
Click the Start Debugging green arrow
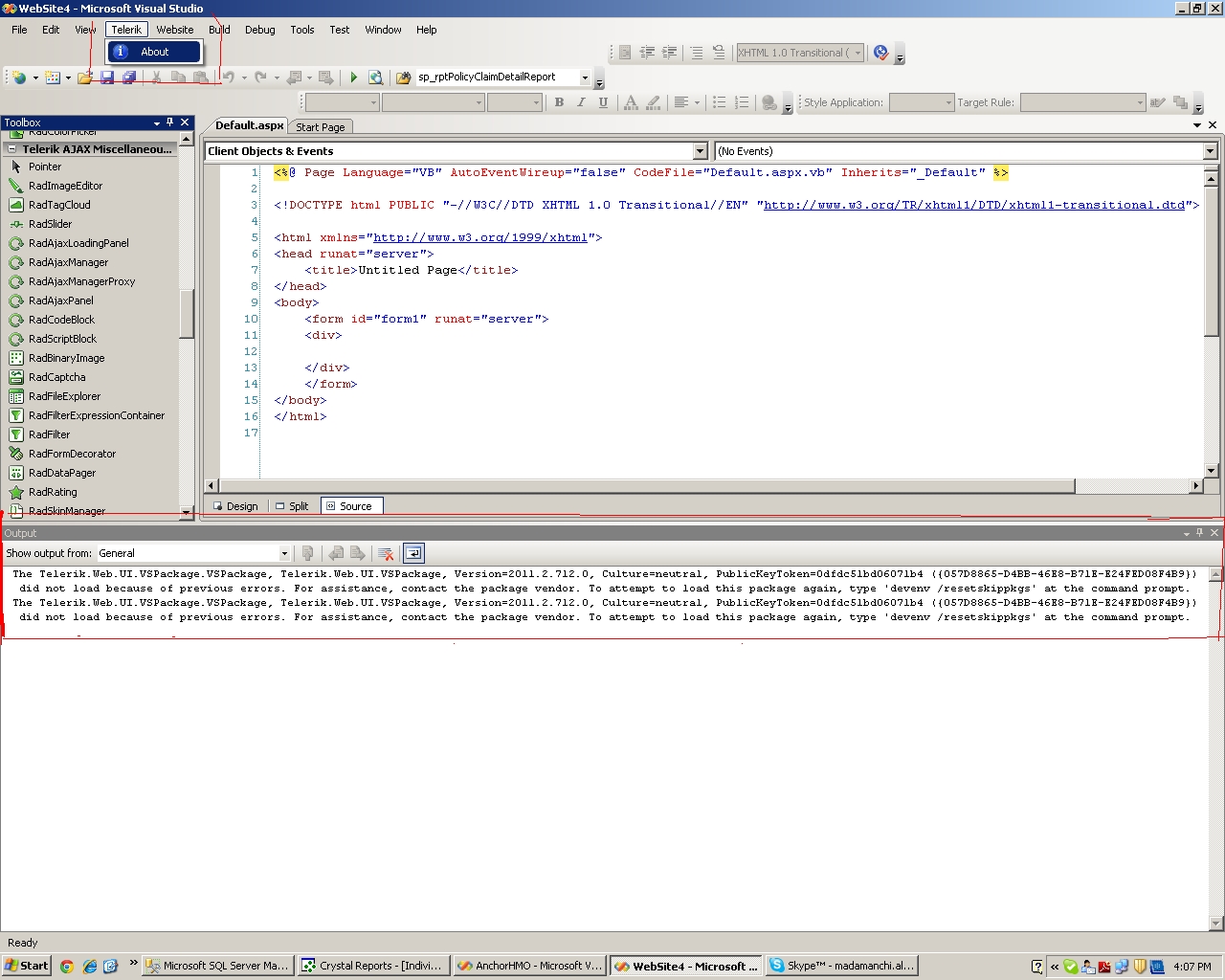353,78
